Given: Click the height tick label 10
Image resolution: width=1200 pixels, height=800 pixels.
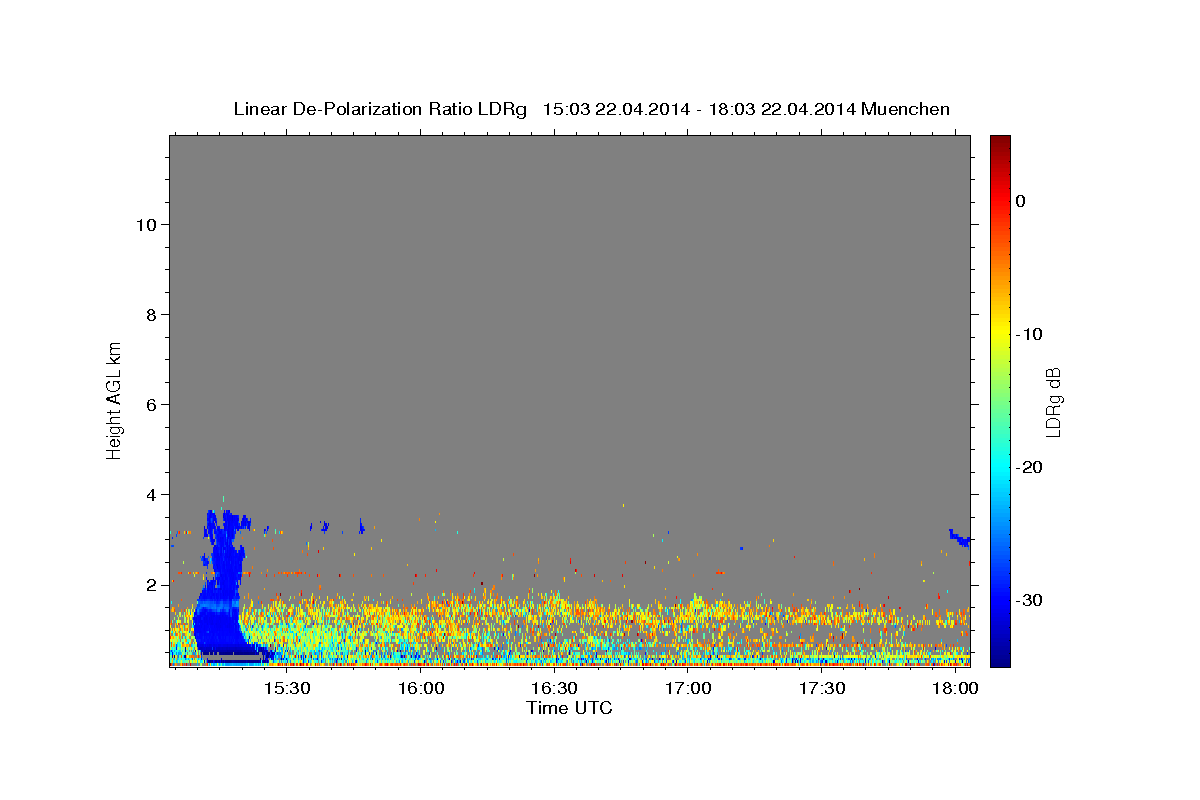Looking at the screenshot, I should tap(146, 225).
